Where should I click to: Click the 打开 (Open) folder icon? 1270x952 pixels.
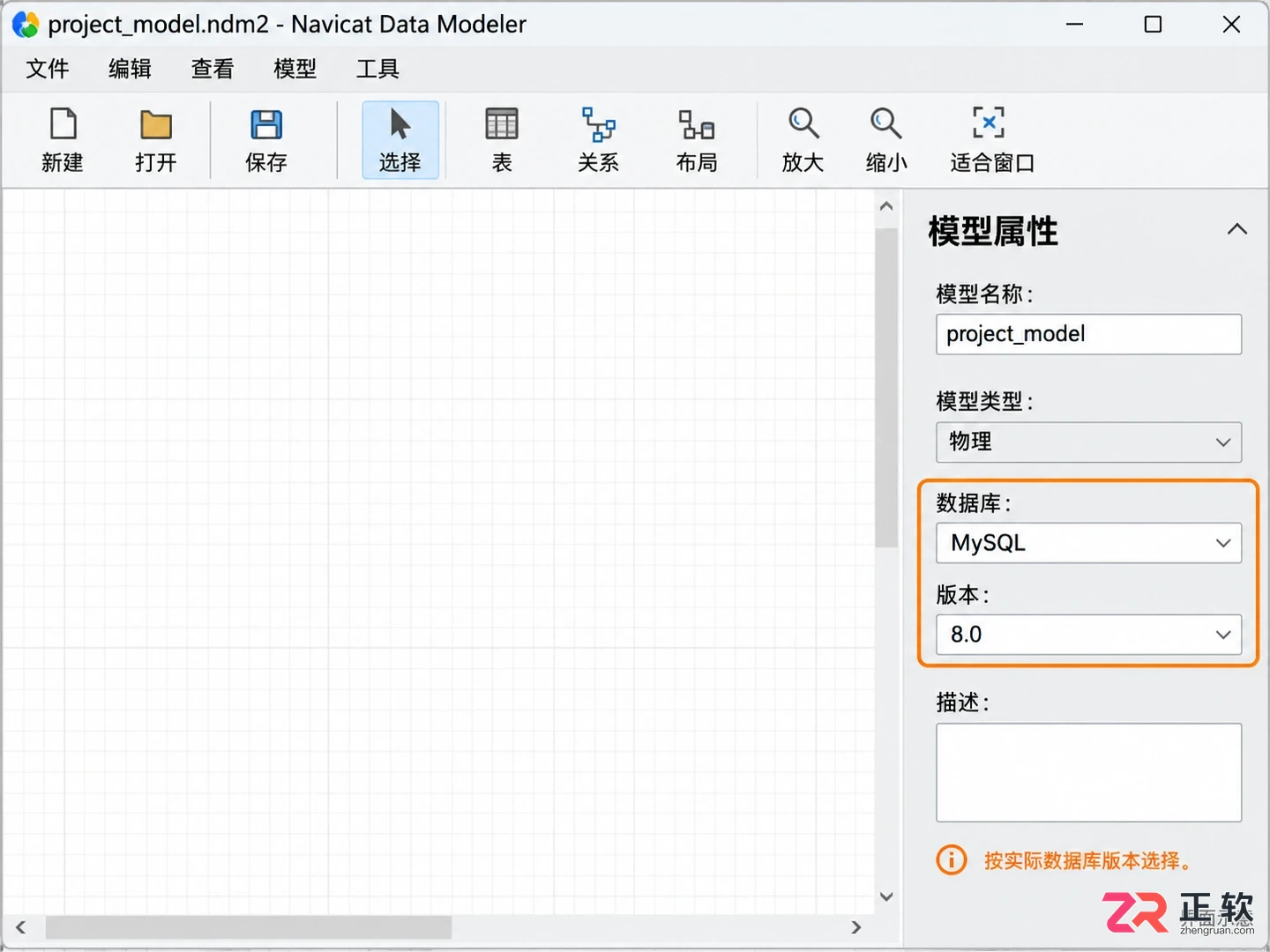point(156,124)
